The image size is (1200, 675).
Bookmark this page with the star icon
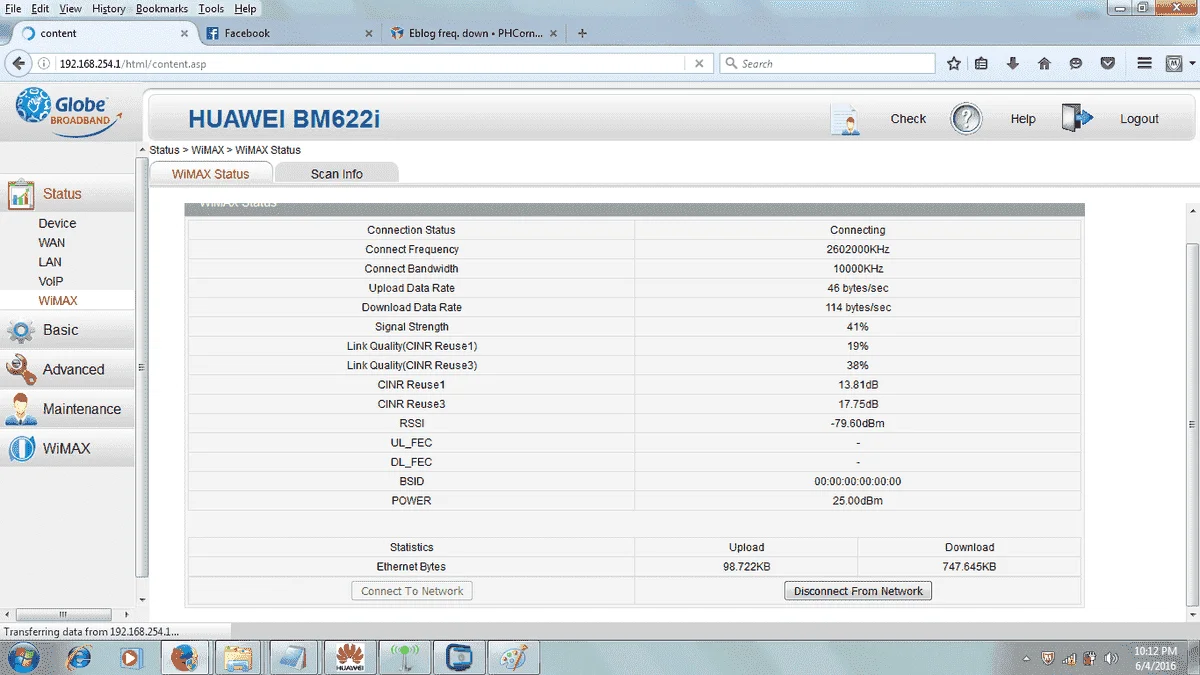pos(954,63)
